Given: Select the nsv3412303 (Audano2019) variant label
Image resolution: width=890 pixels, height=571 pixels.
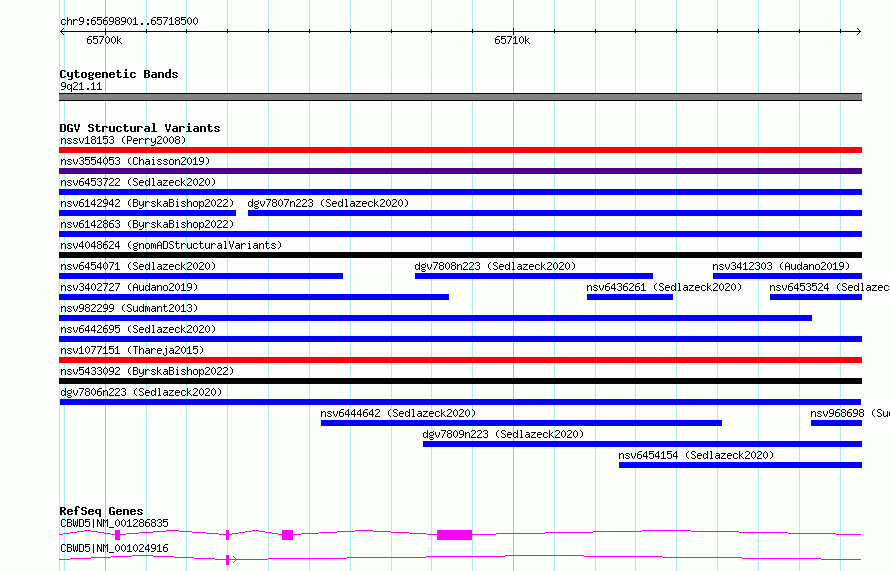Looking at the screenshot, I should tap(781, 266).
